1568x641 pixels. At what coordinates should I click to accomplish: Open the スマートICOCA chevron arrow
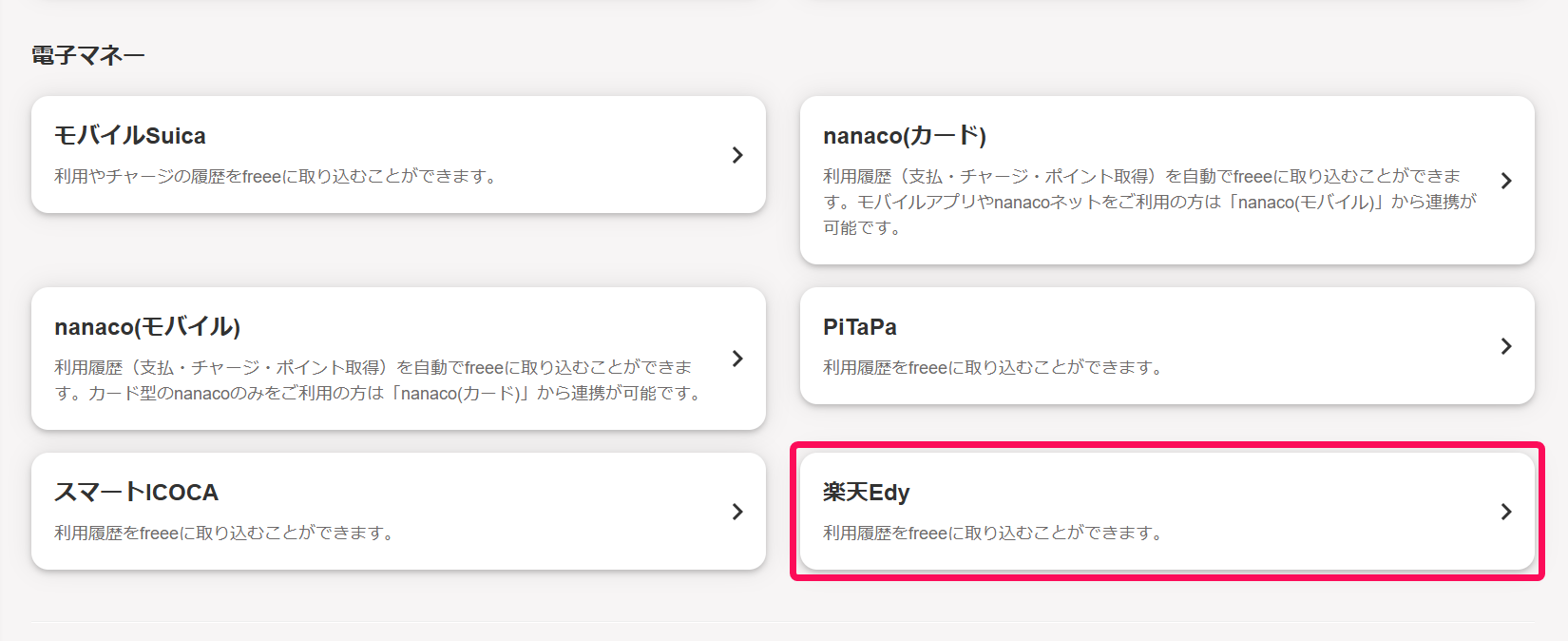(737, 512)
